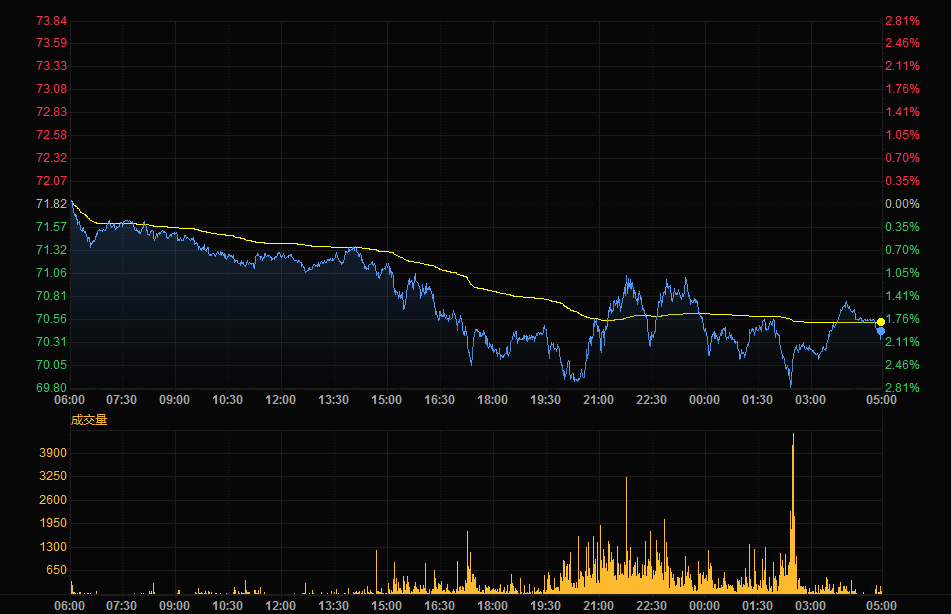Pick the 21:00 time label under price chart
This screenshot has height=614, width=952.
click(x=598, y=400)
